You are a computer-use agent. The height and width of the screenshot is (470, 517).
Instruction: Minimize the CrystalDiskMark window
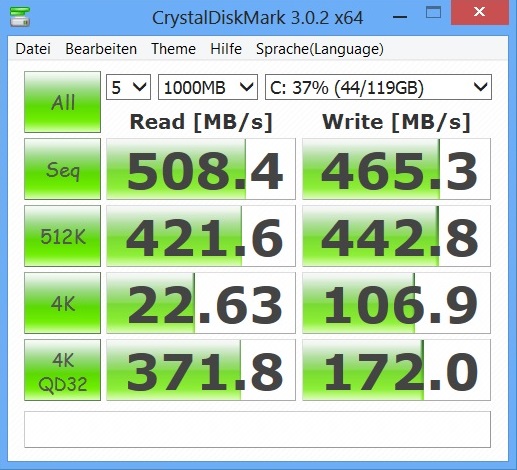(x=400, y=16)
